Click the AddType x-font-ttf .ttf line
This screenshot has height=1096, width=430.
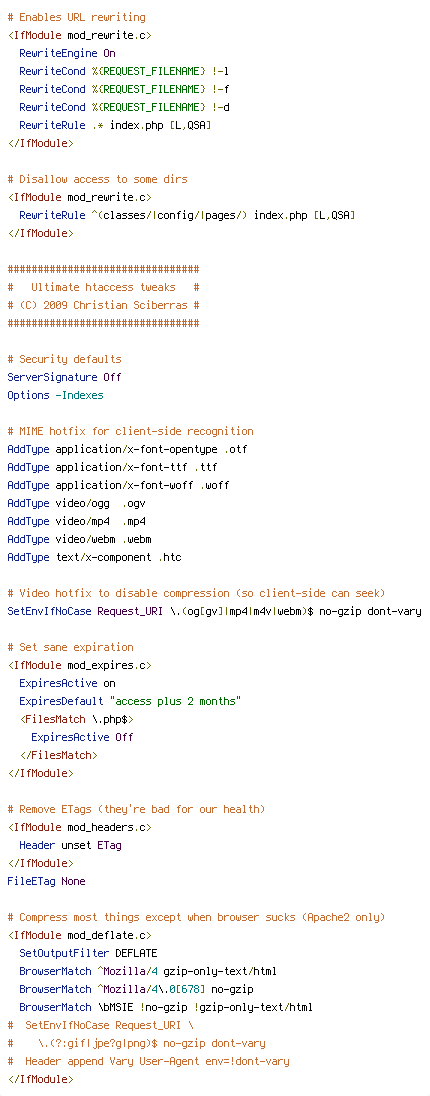coord(115,468)
